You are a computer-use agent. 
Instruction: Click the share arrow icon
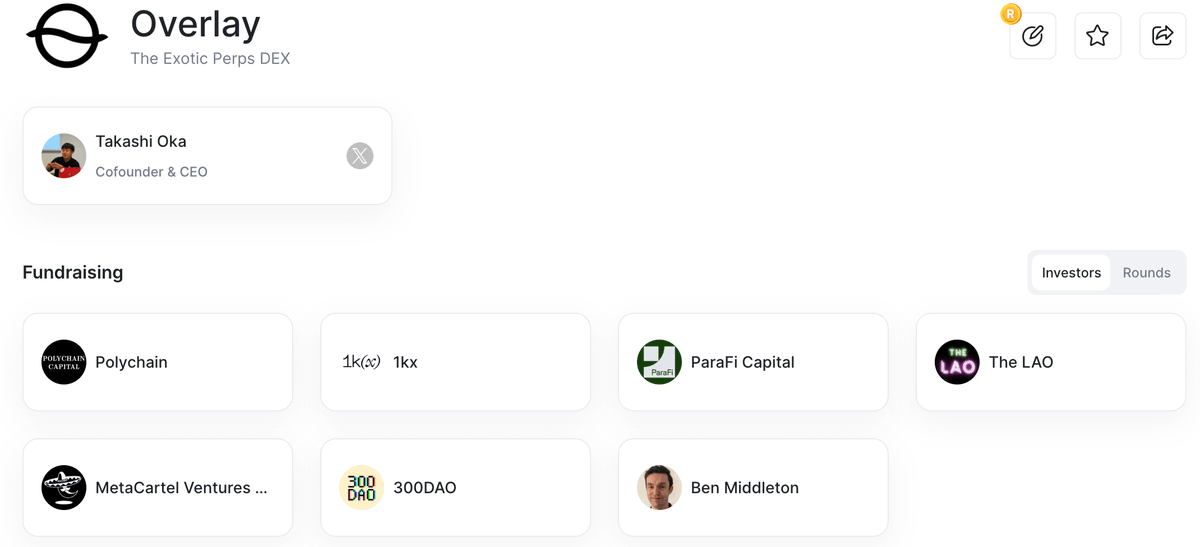[x=1162, y=36]
